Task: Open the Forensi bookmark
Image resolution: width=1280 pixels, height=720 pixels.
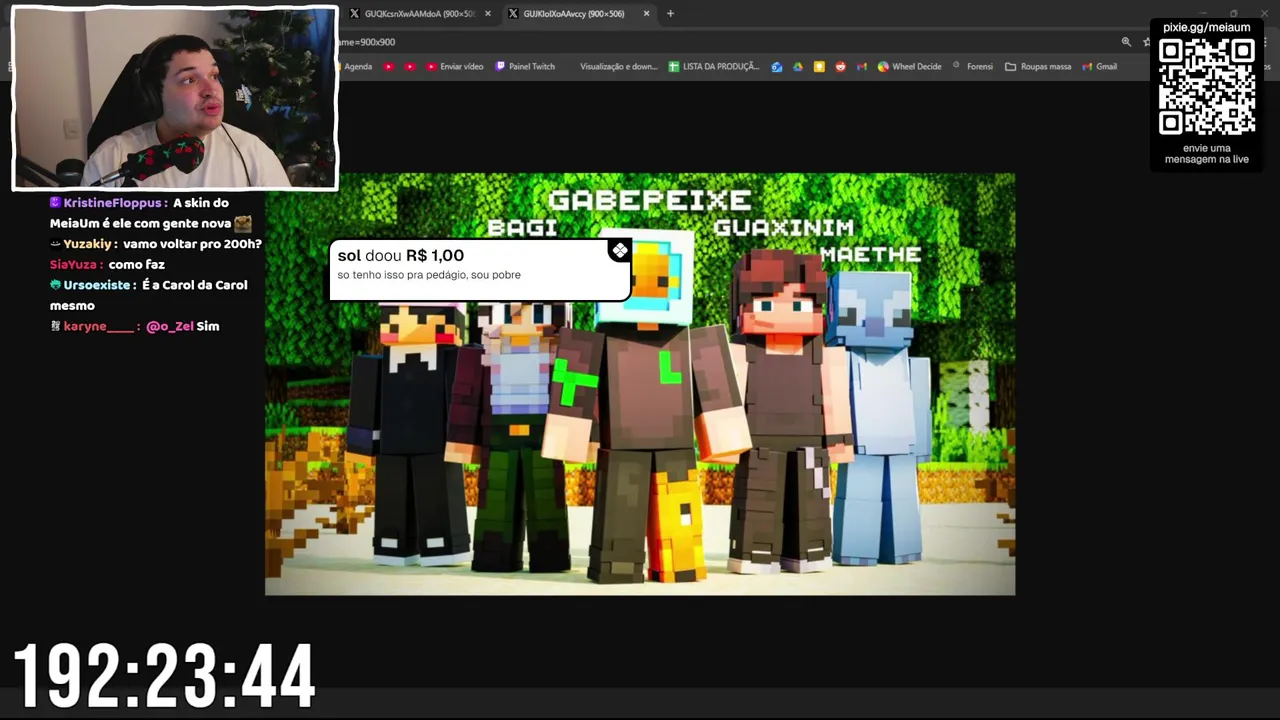Action: pos(973,67)
